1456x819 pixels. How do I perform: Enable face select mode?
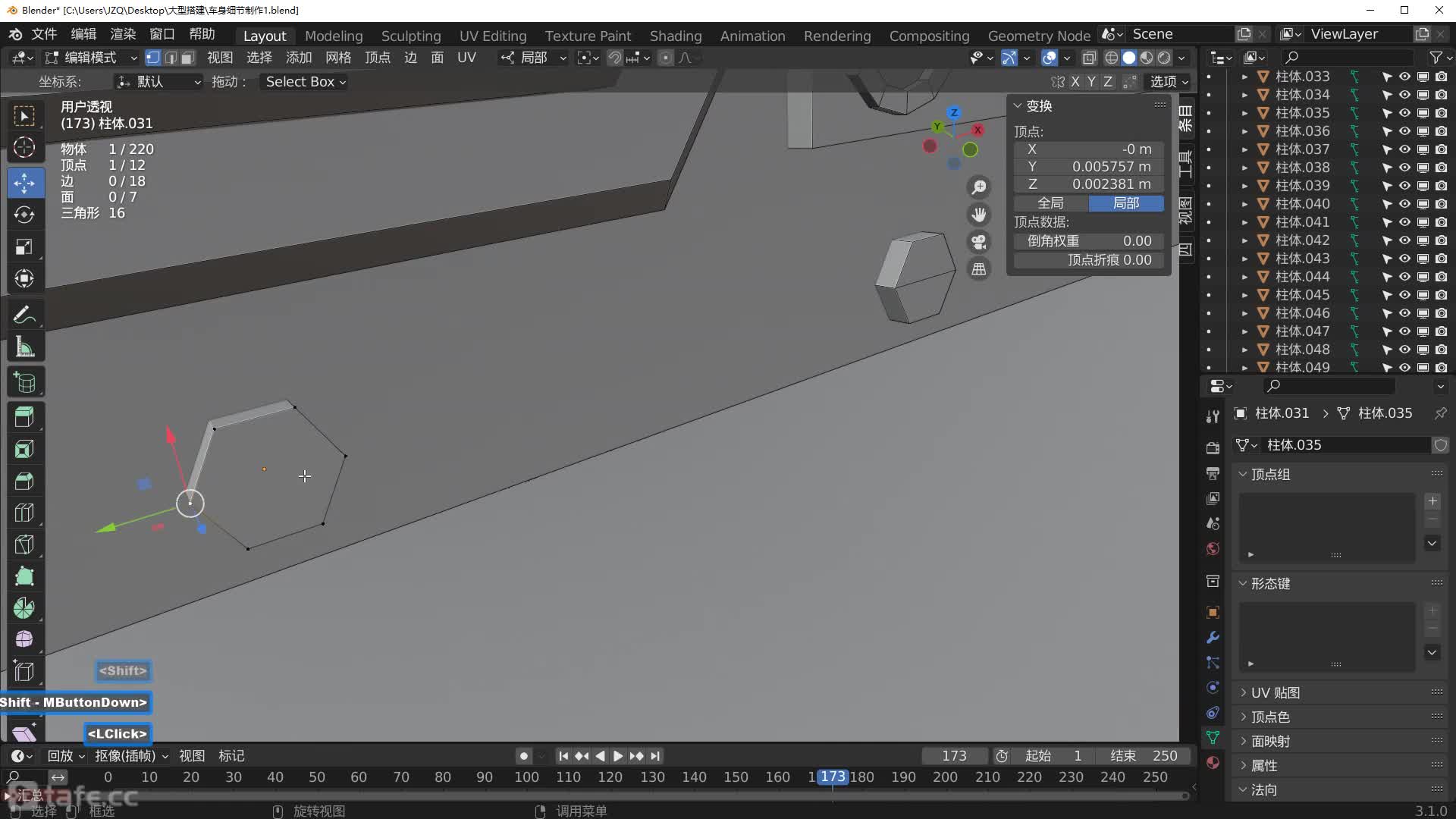click(188, 58)
